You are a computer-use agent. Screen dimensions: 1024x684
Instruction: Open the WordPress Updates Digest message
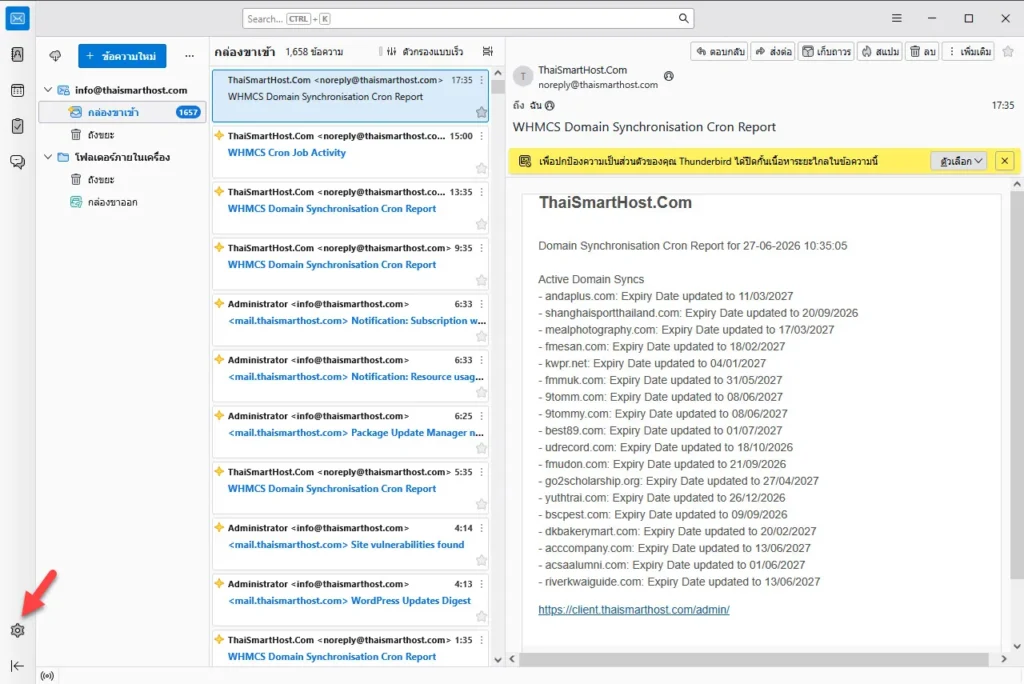click(351, 598)
